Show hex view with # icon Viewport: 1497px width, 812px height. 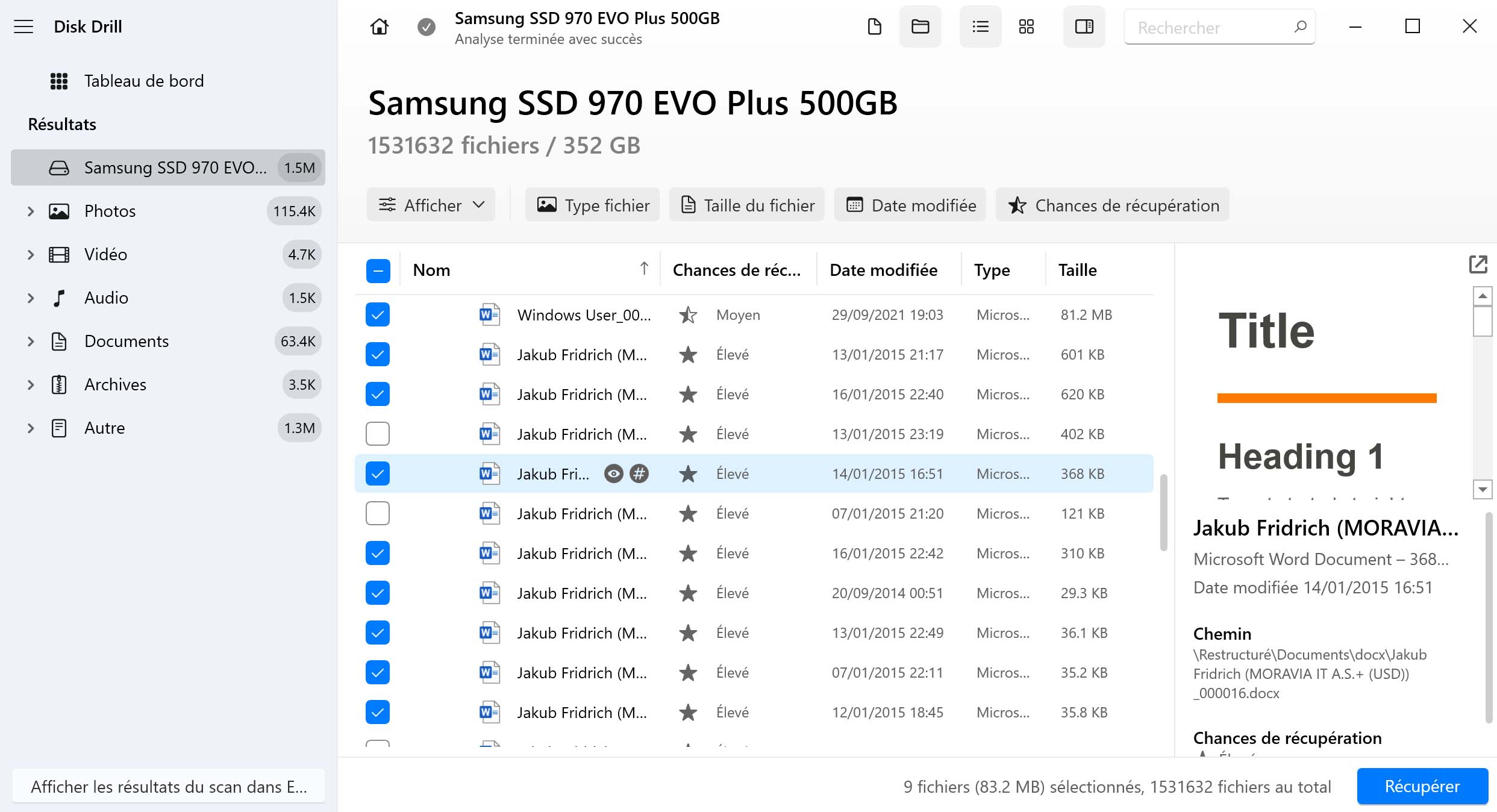click(x=639, y=474)
